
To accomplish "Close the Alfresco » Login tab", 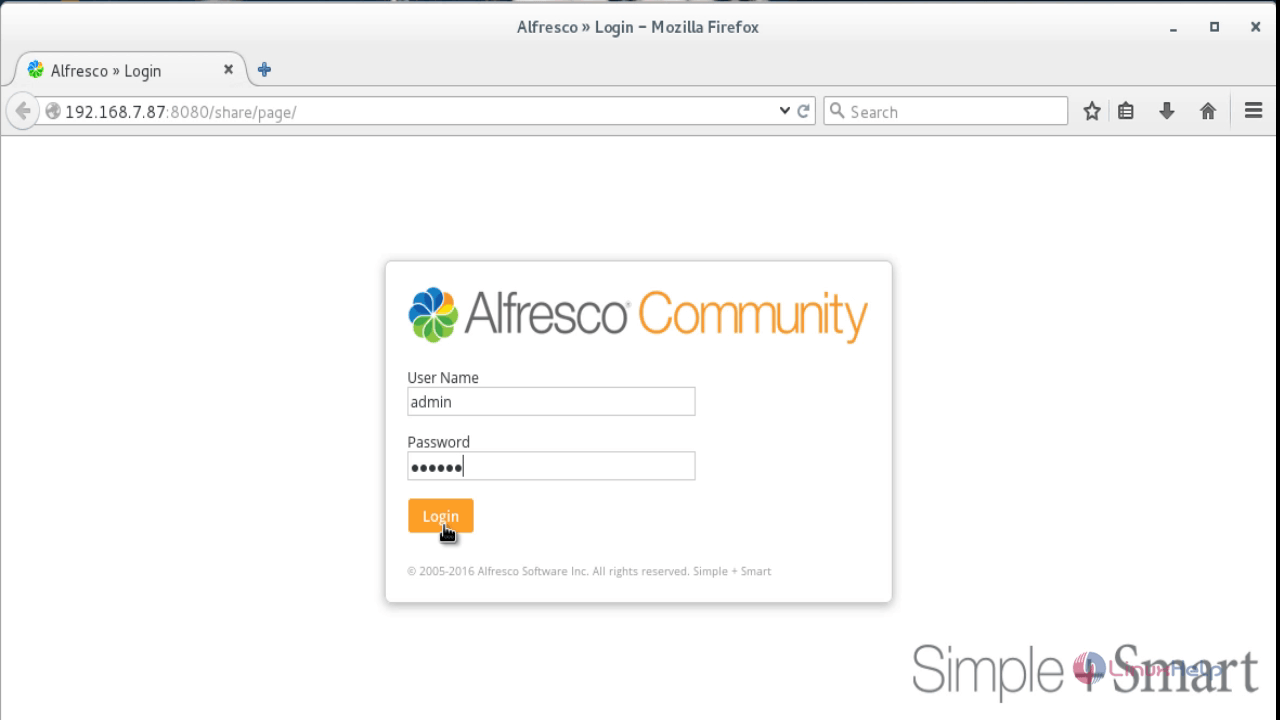I will [228, 70].
